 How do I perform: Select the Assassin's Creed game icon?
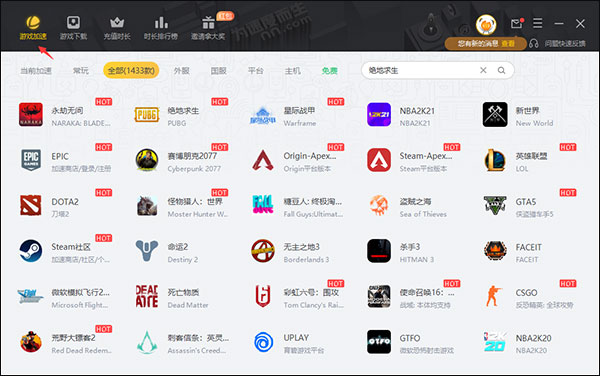(x=147, y=342)
